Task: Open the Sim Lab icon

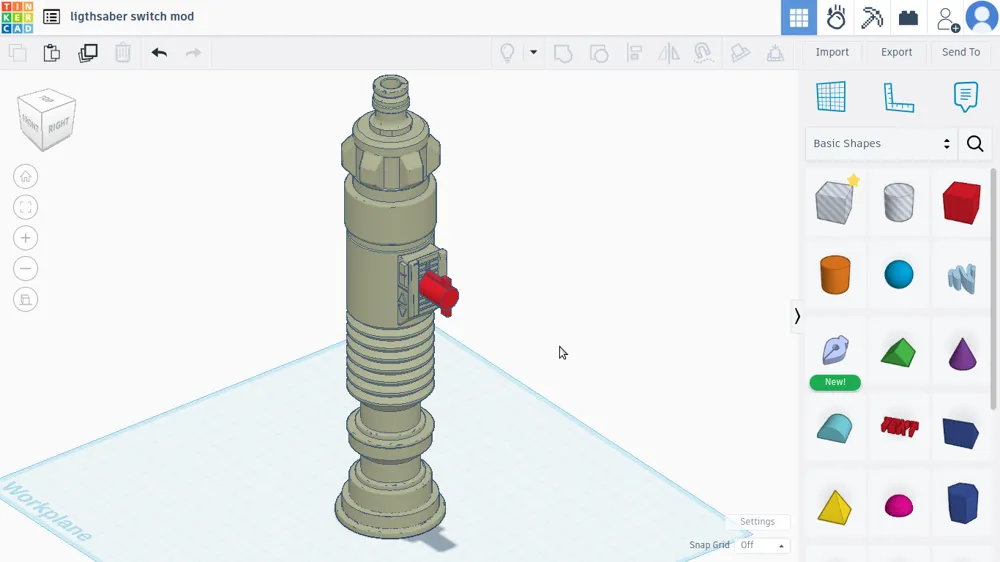Action: [x=835, y=17]
